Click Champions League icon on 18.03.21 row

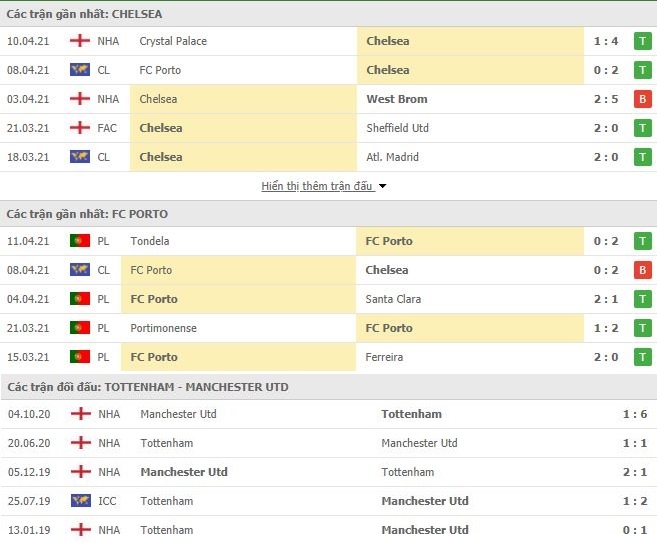point(80,157)
